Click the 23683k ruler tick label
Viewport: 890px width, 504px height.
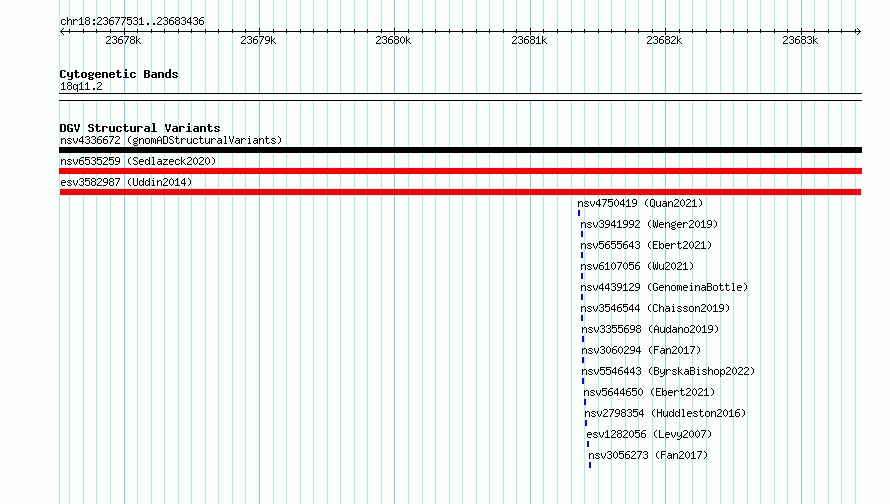coord(800,40)
